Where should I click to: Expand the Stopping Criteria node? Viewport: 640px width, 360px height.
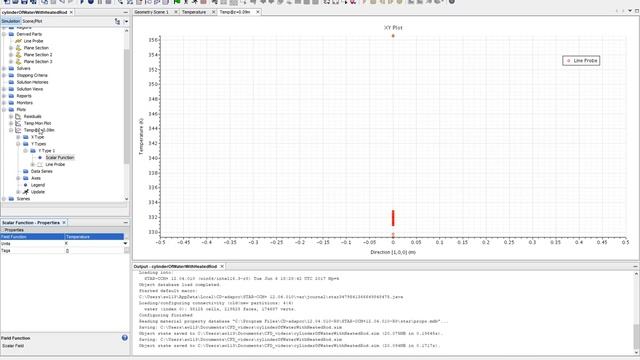coord(4,75)
